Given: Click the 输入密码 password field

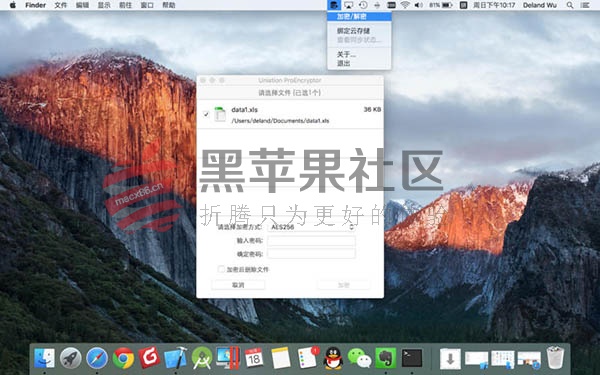Looking at the screenshot, I should 311,241.
